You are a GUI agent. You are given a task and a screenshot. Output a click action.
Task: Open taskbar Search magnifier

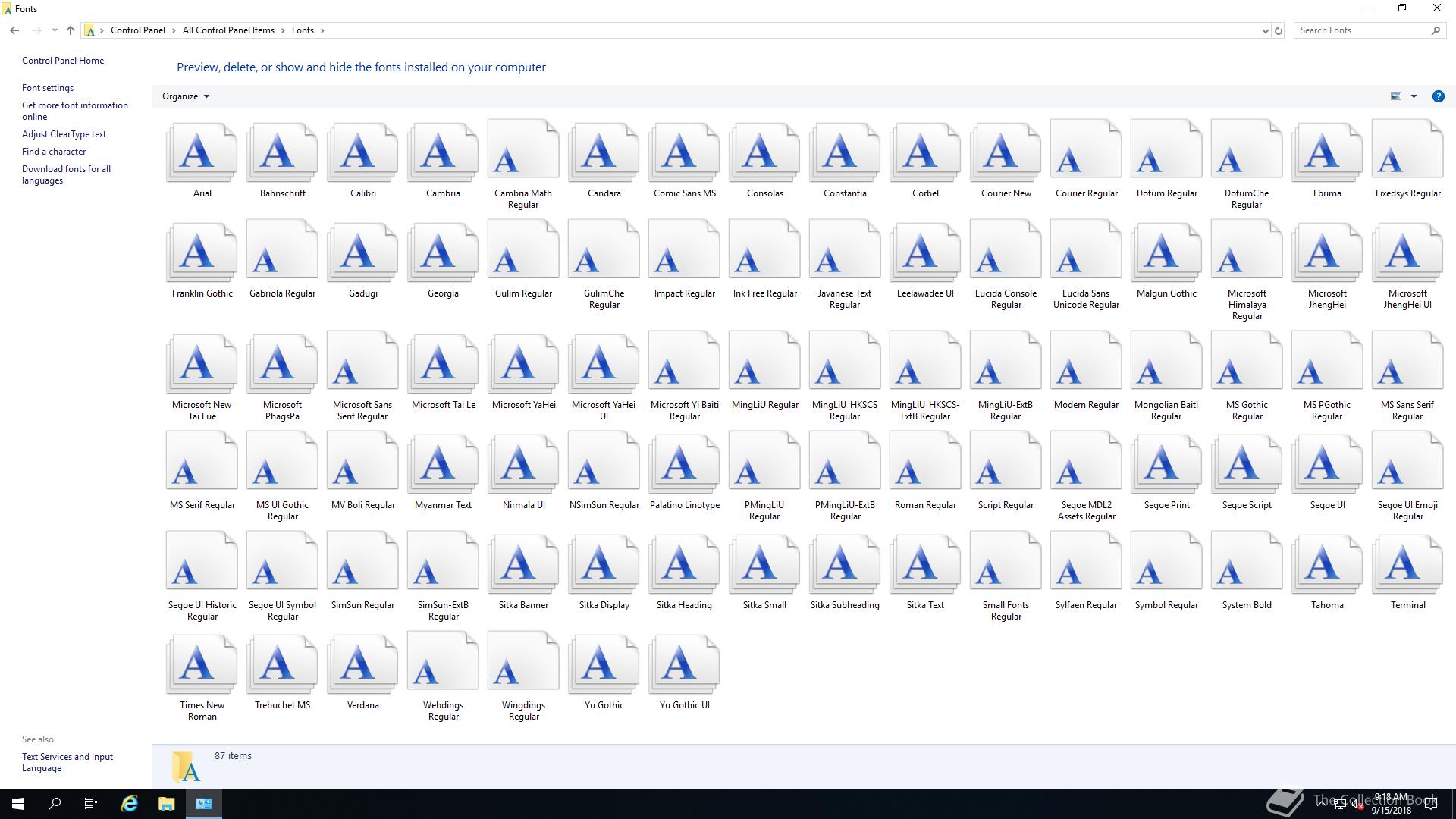[55, 804]
